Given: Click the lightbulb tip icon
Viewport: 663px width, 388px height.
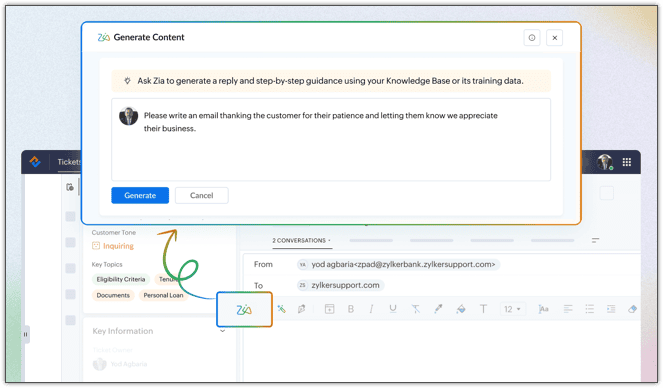Looking at the screenshot, I should [127, 80].
